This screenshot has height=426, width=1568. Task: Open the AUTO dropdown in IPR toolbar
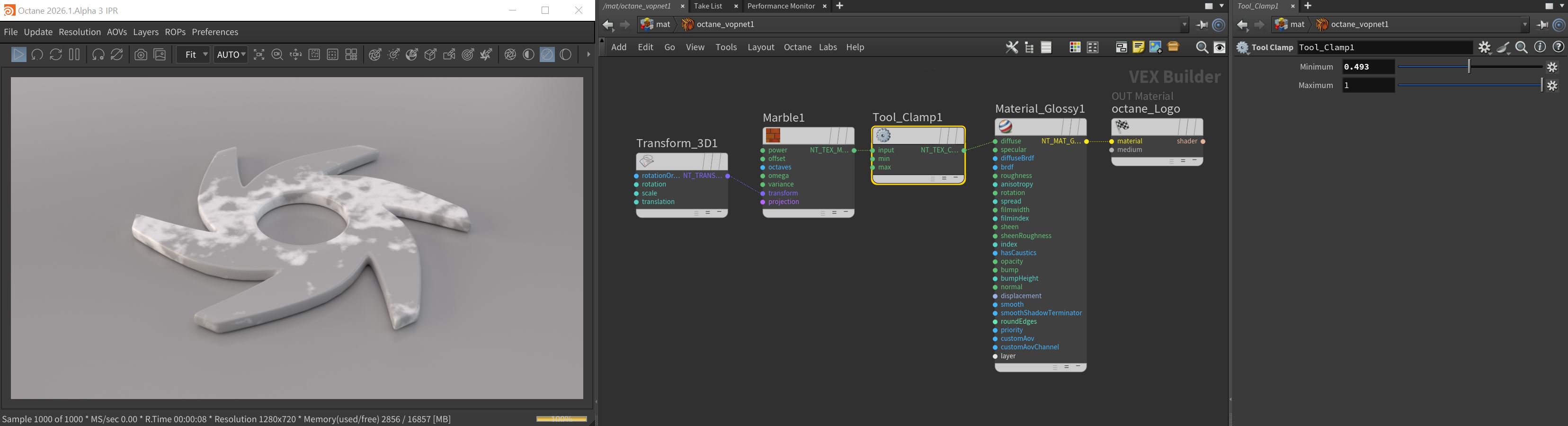pos(231,55)
